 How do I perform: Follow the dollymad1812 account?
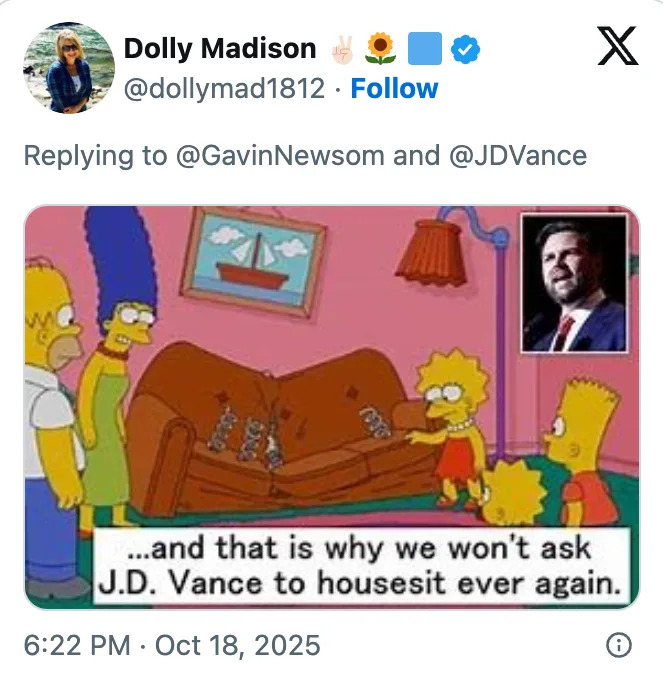[394, 89]
